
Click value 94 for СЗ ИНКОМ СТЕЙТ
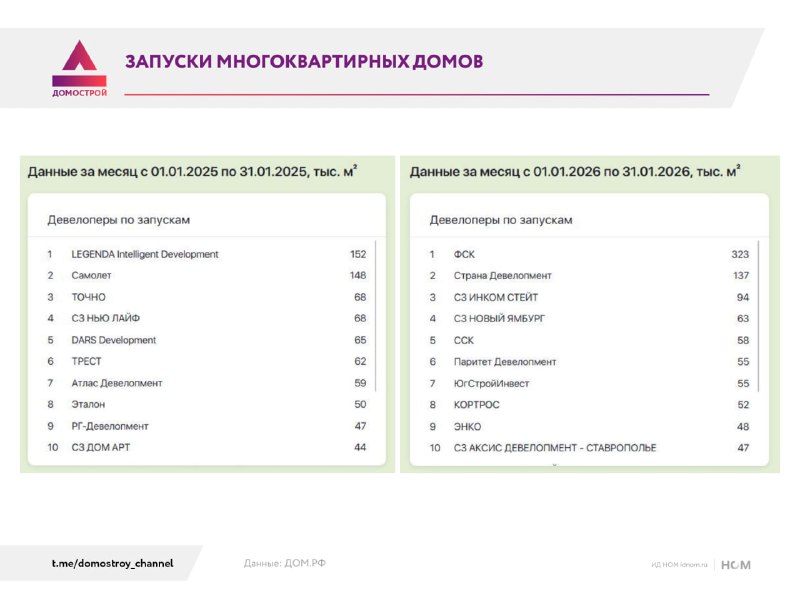pyautogui.click(x=743, y=297)
